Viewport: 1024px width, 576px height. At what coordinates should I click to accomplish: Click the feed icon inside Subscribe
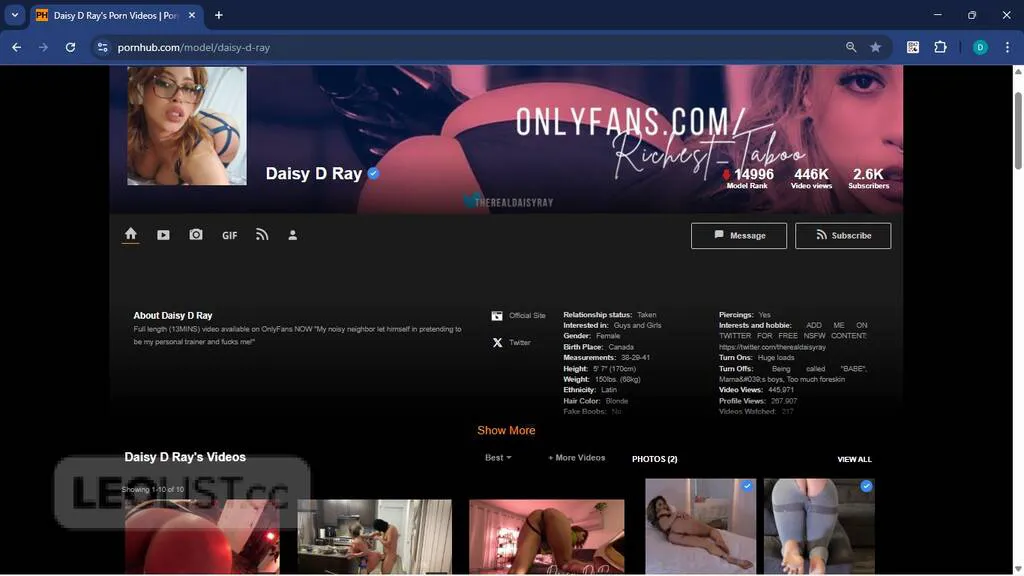pos(822,234)
